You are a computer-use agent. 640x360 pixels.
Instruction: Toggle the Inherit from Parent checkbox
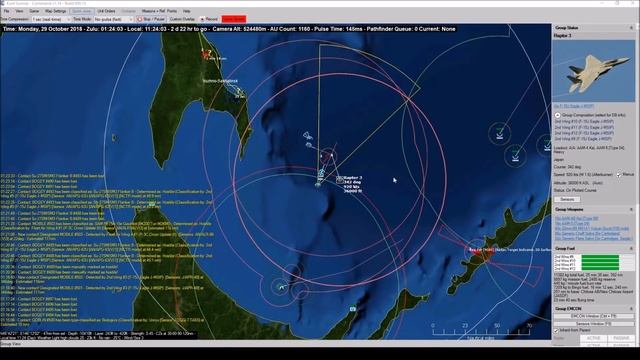tap(556, 330)
